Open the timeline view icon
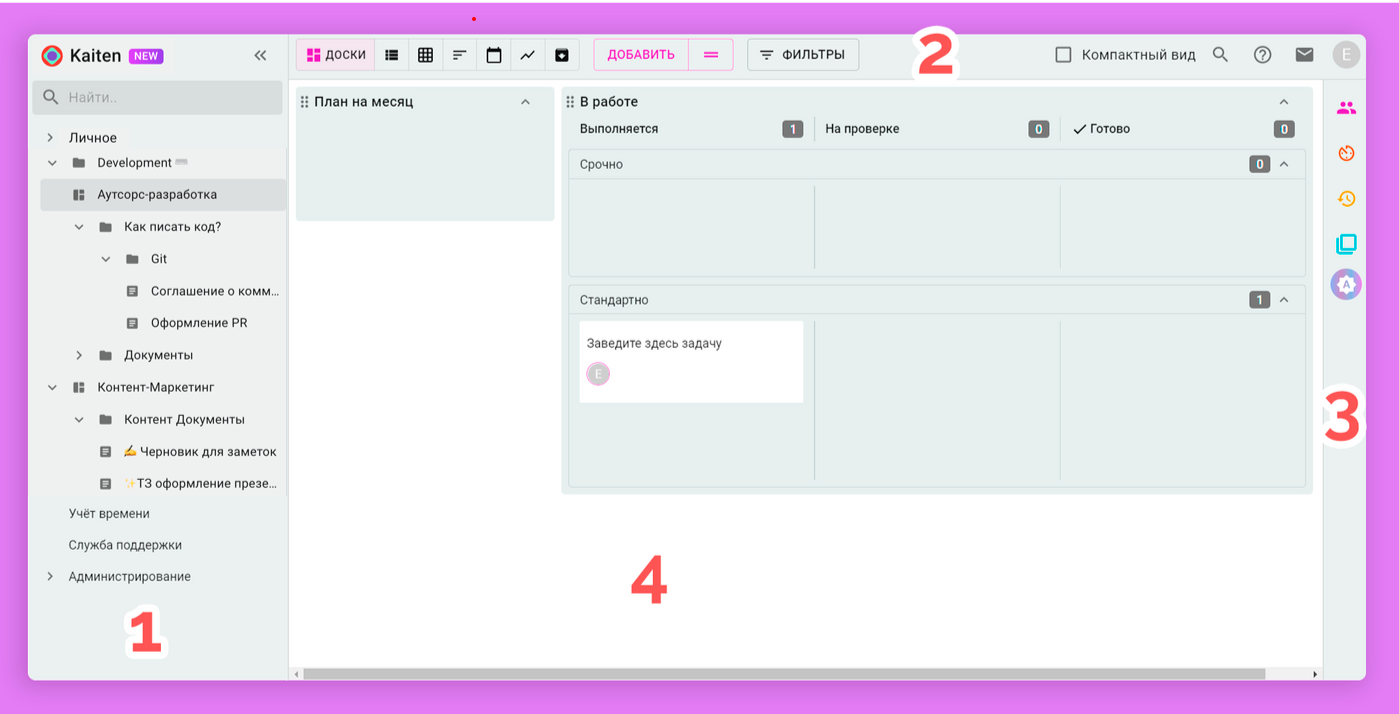The height and width of the screenshot is (714, 1399). click(460, 55)
